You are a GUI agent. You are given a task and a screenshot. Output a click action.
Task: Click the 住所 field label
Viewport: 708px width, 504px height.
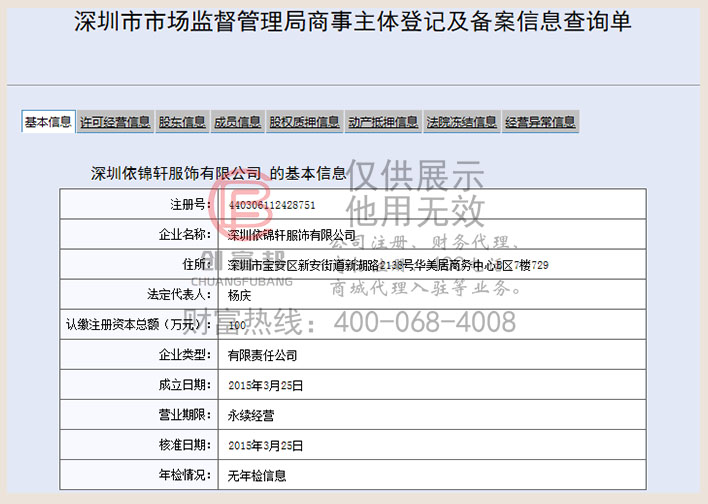196,265
